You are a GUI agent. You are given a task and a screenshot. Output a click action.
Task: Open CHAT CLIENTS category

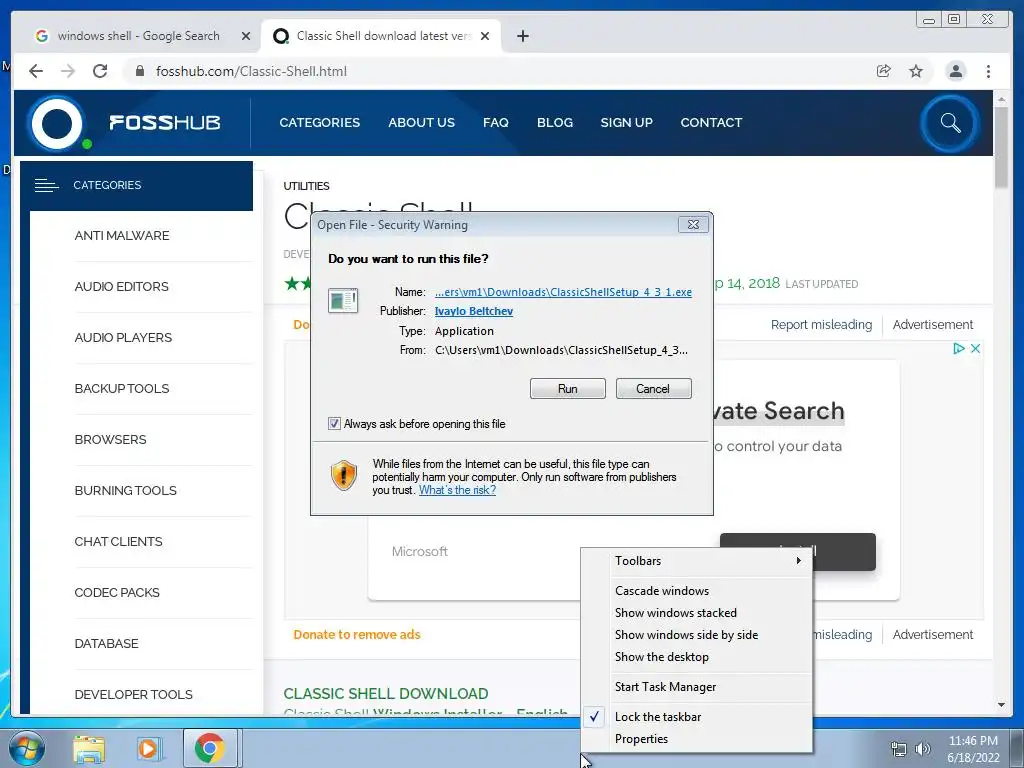(x=118, y=541)
